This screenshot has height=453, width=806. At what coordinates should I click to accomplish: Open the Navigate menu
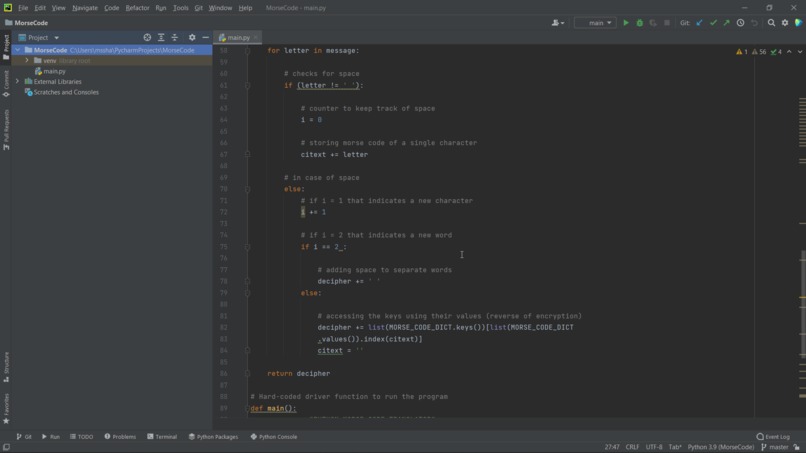[x=85, y=8]
